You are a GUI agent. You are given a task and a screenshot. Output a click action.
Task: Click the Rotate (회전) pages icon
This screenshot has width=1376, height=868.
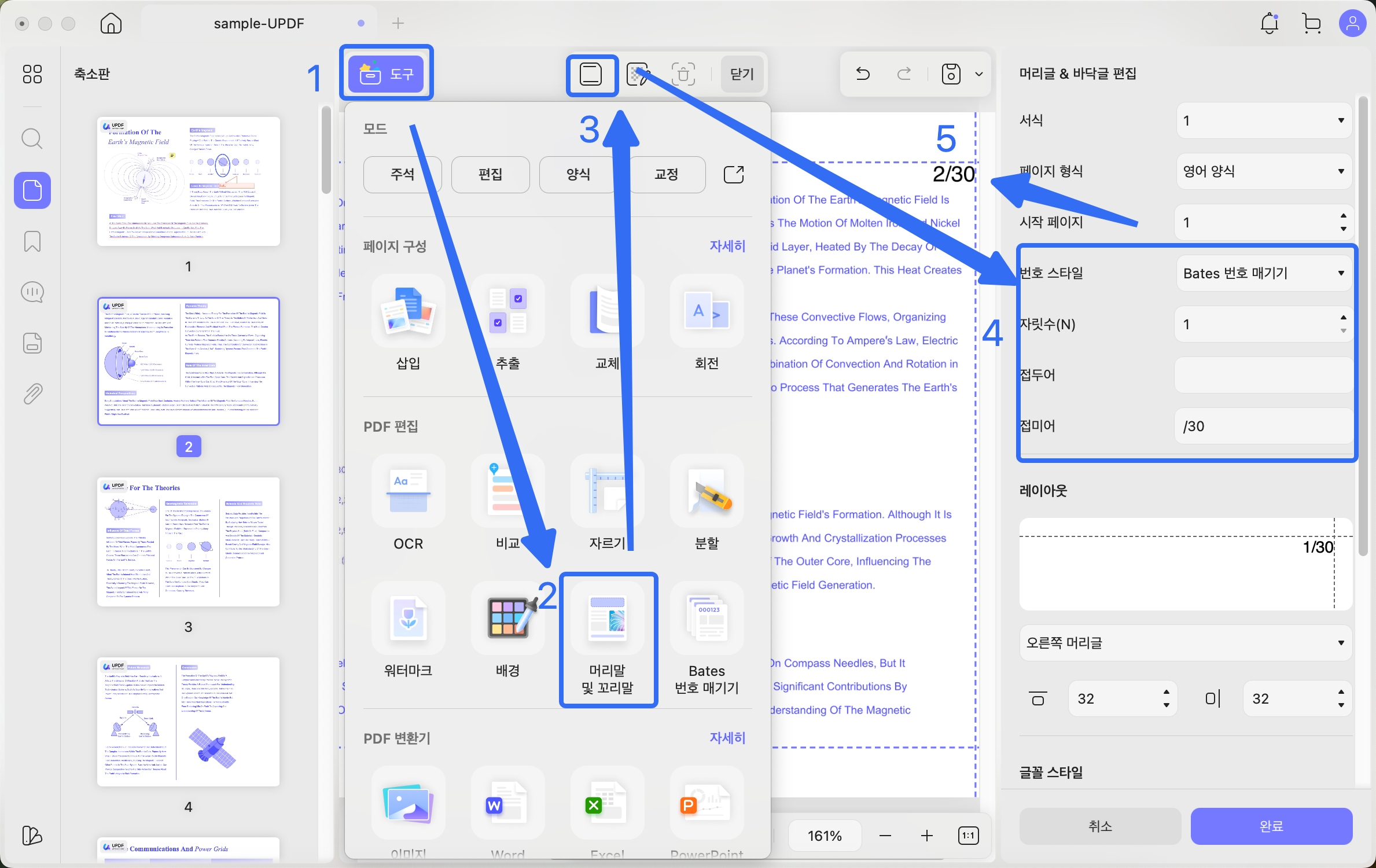click(x=707, y=312)
